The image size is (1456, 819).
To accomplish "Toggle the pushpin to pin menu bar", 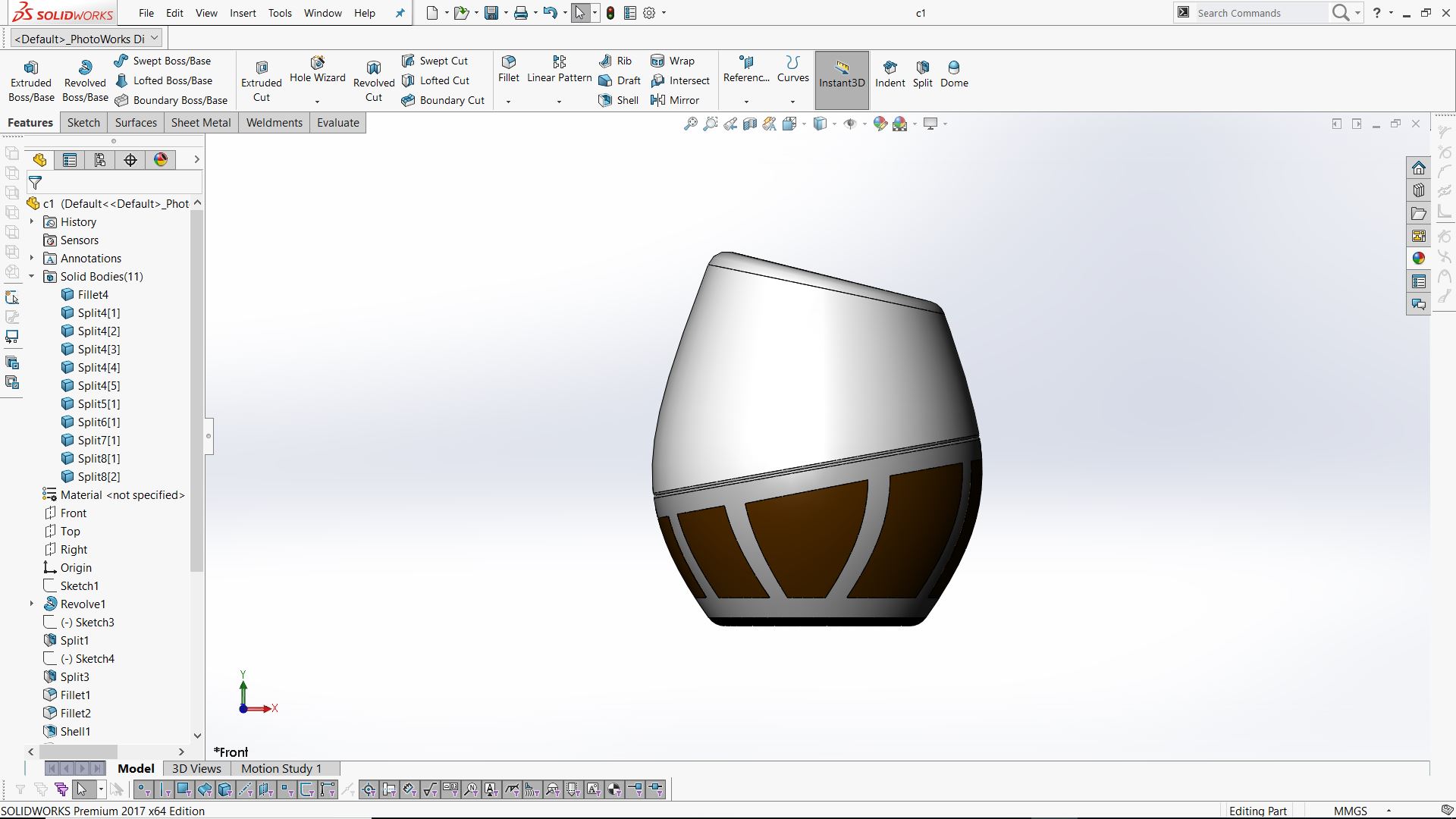I will (x=400, y=13).
